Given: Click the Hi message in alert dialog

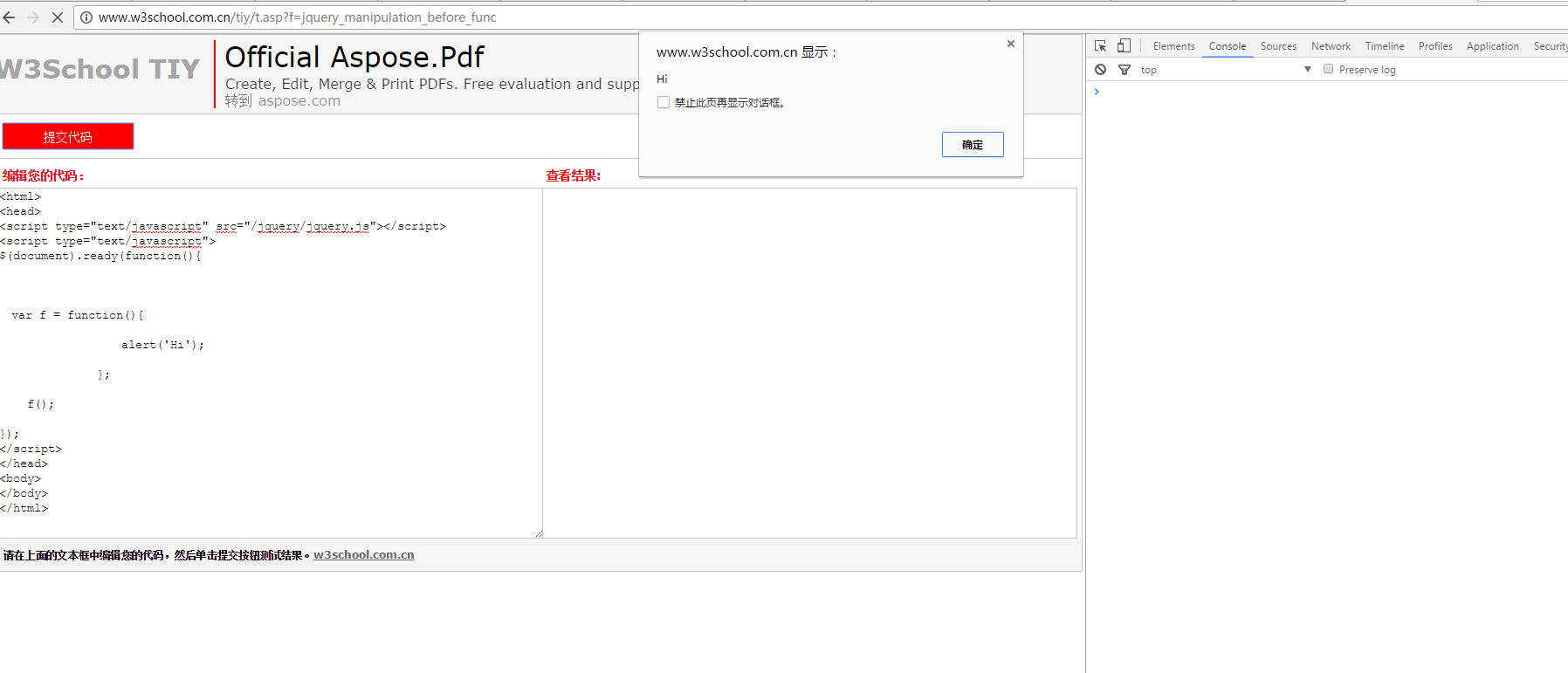Looking at the screenshot, I should click(662, 79).
